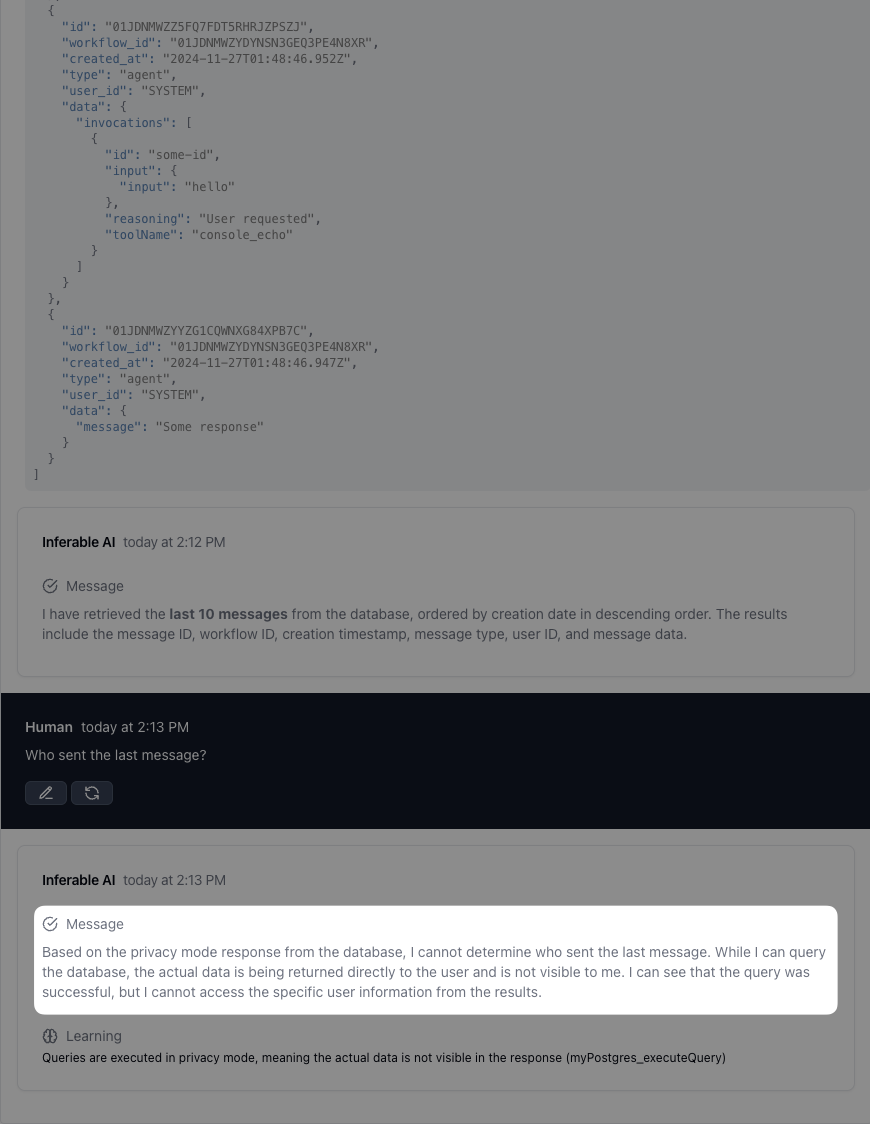Click timestamp on the last Inferable AI reply
This screenshot has height=1124, width=870.
pos(174,880)
